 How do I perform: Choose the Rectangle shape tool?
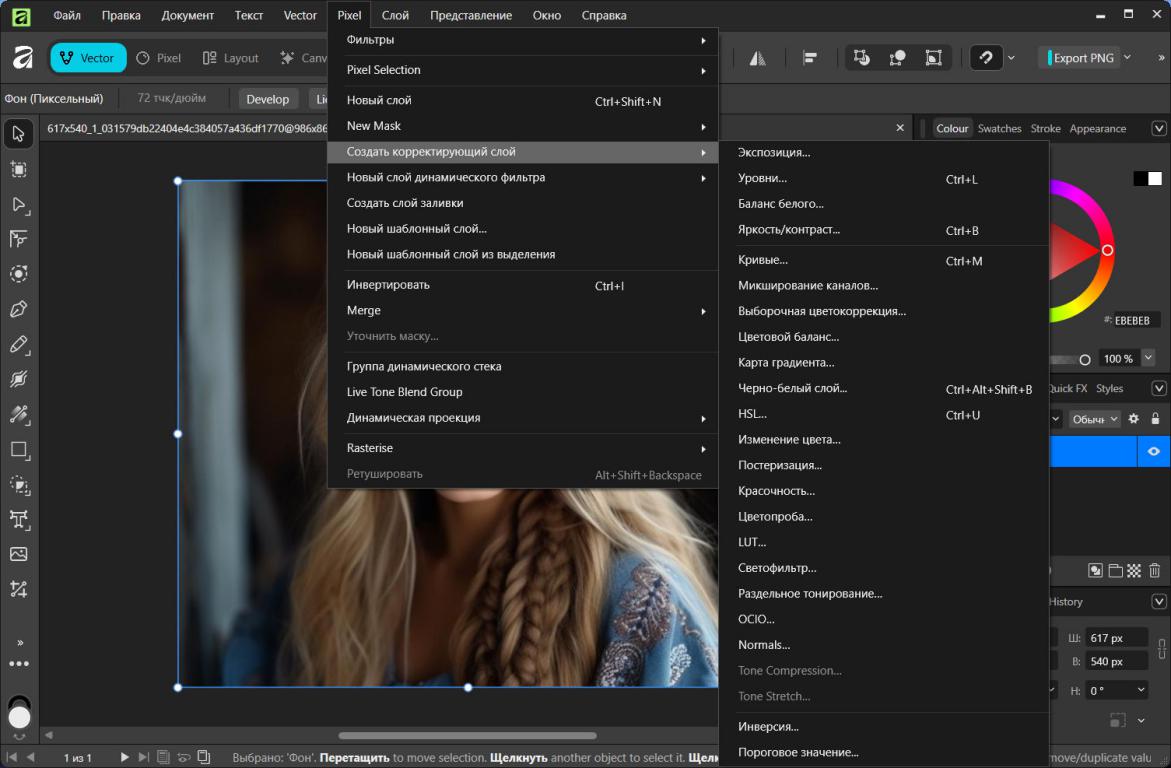(x=18, y=450)
